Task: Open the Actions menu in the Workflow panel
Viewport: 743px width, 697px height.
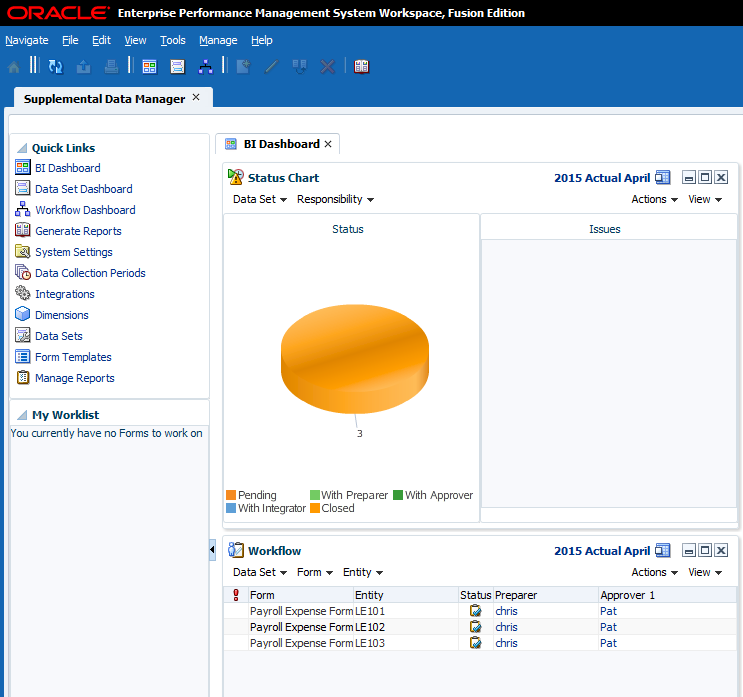Action: click(654, 573)
